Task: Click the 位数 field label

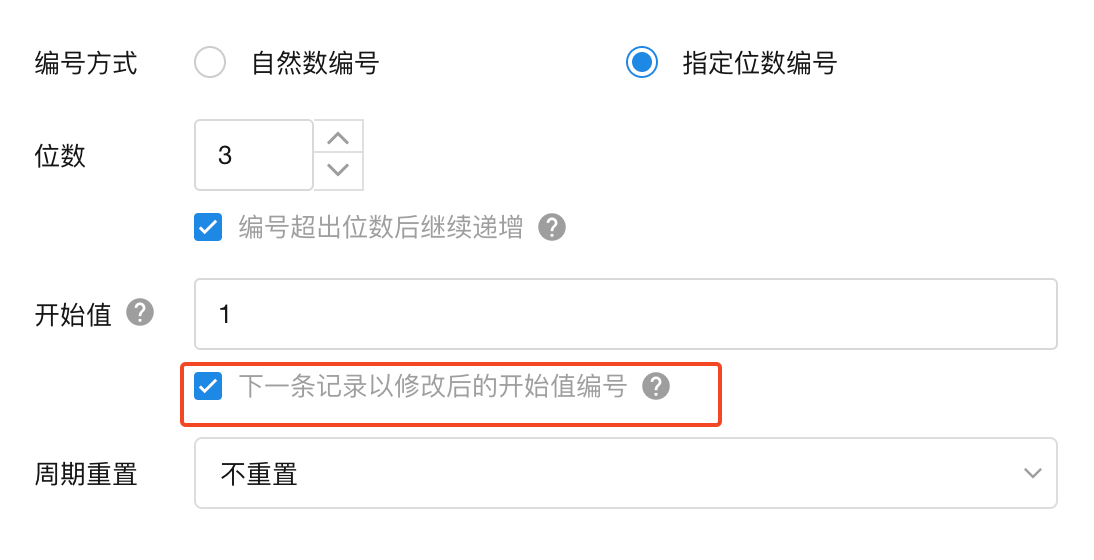Action: tap(60, 156)
